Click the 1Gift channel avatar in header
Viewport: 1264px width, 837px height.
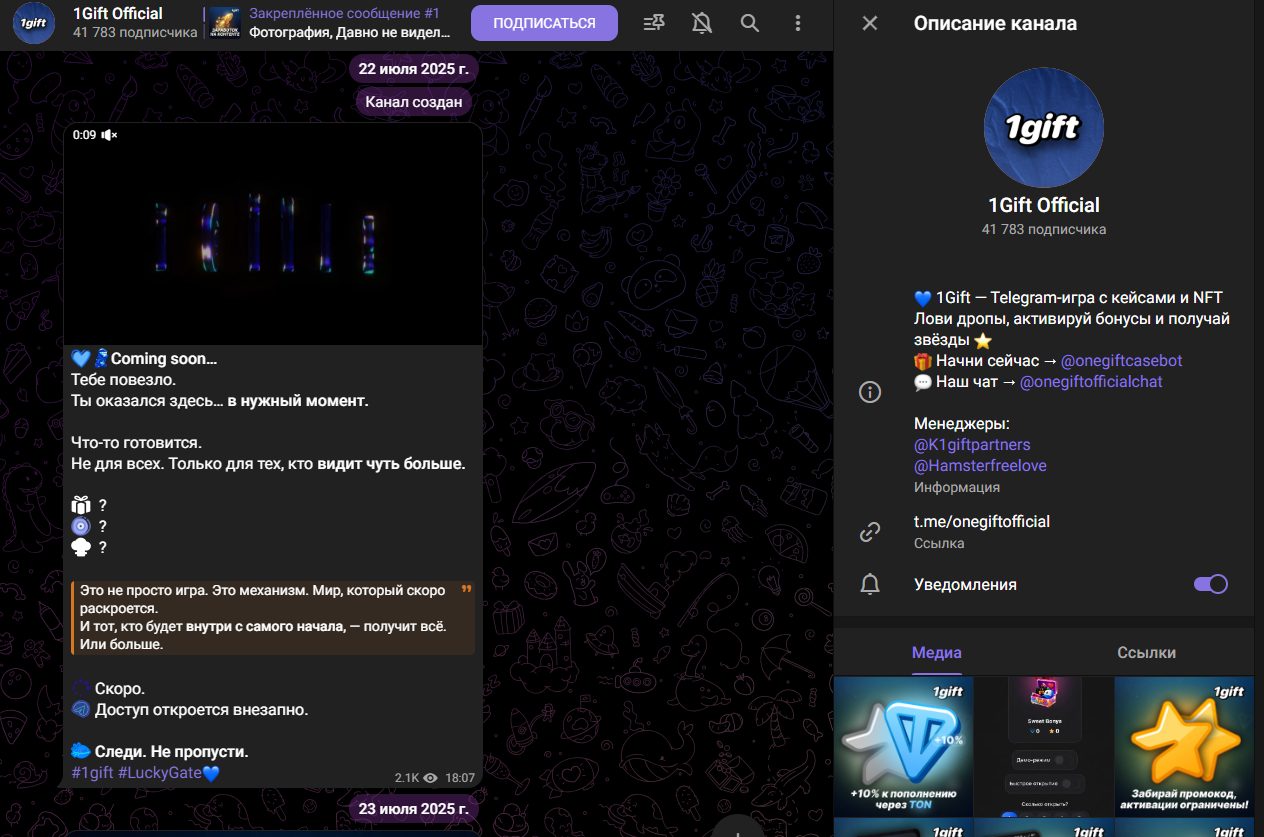pos(34,23)
